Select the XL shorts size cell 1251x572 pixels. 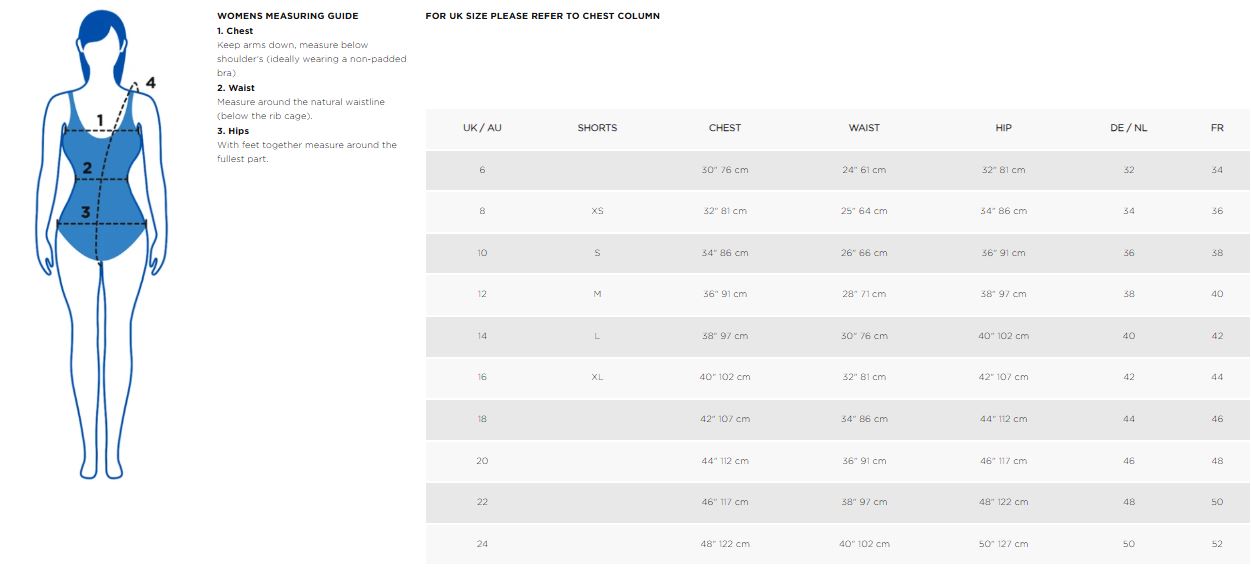[597, 377]
